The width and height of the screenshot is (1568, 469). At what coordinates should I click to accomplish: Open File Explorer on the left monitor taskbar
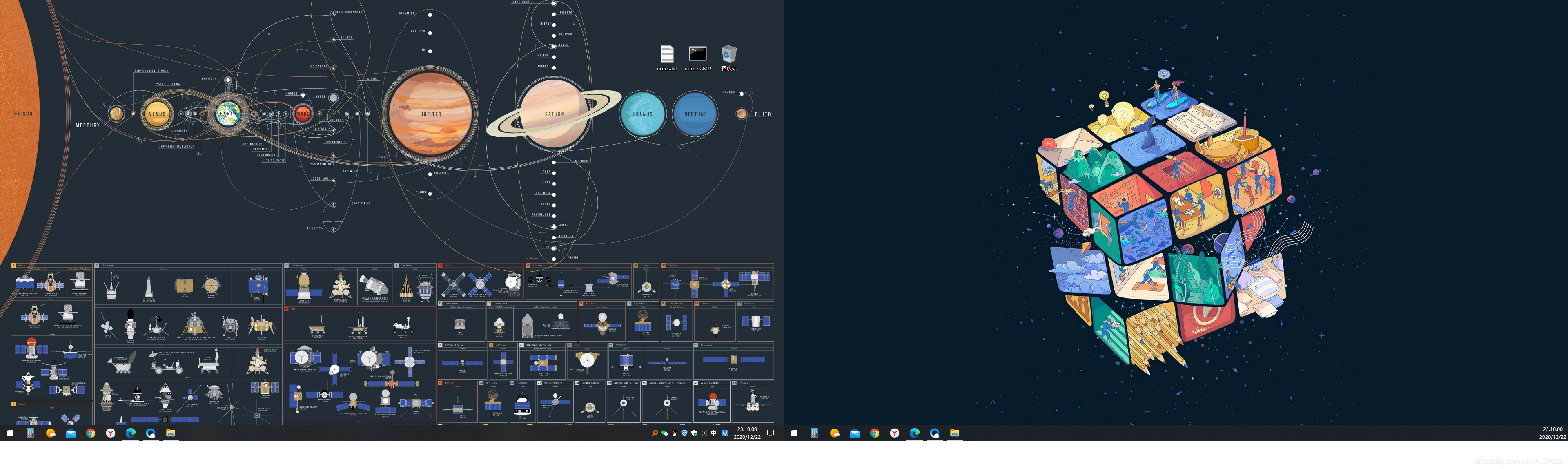tap(170, 433)
